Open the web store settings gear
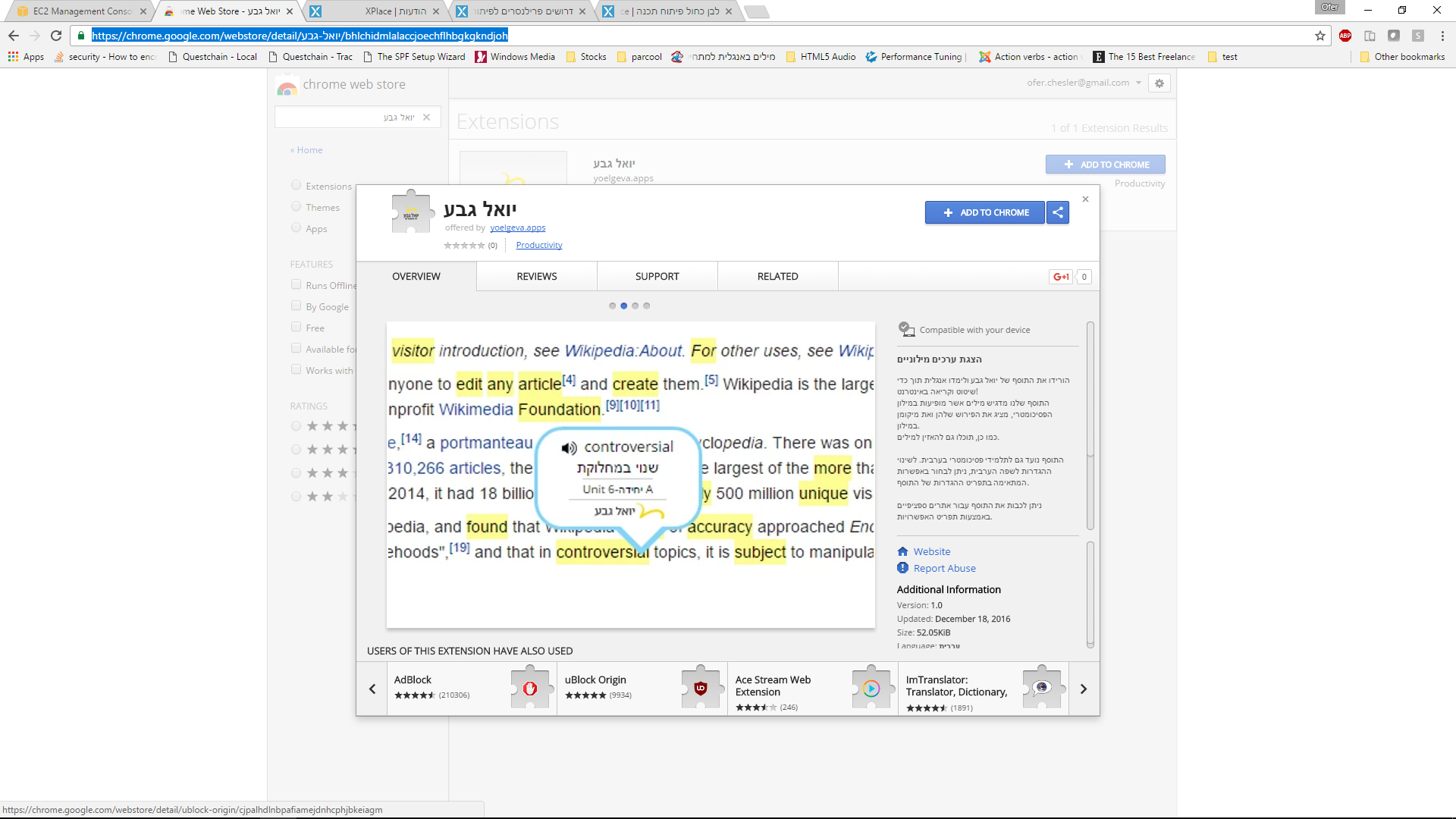1456x819 pixels. [x=1159, y=83]
